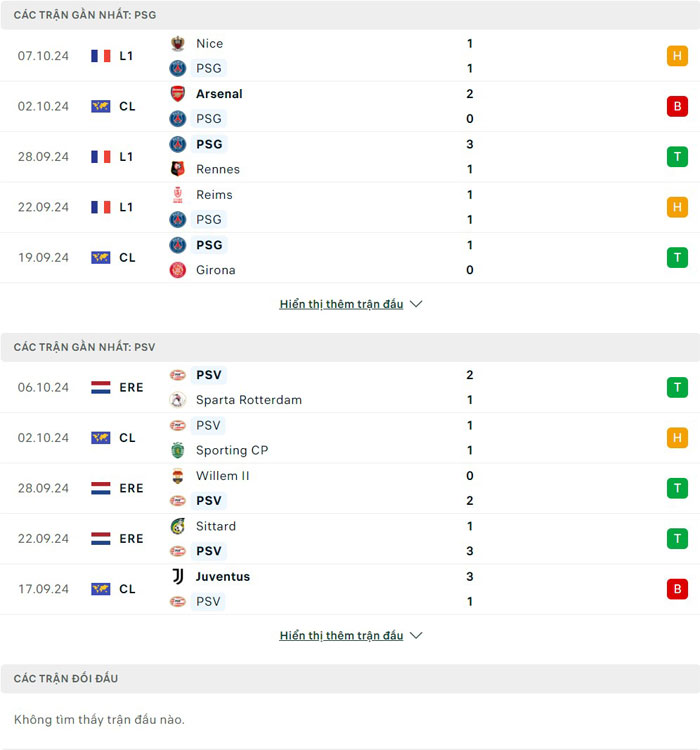
Task: Expand more PSV matches with chevron
Action: (x=416, y=636)
